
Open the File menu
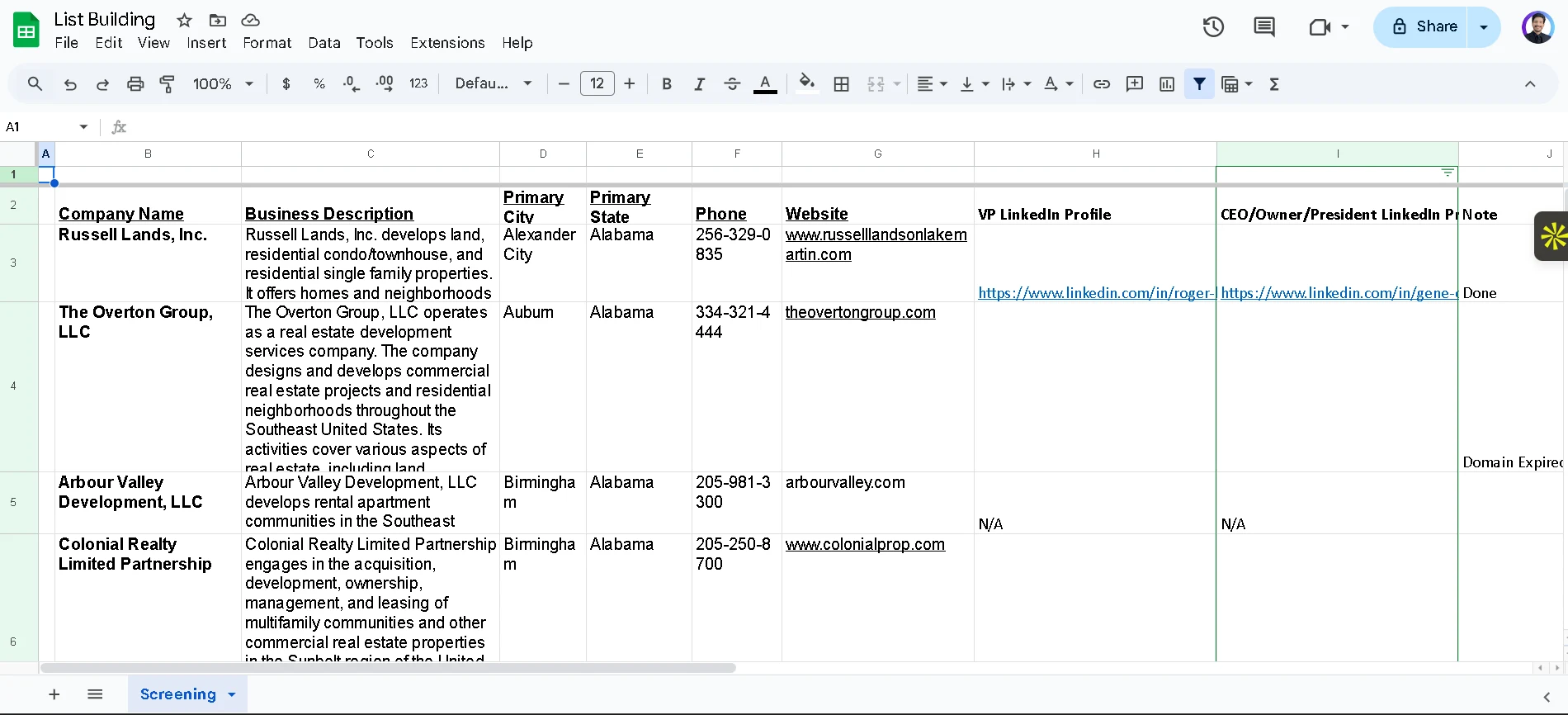tap(67, 43)
